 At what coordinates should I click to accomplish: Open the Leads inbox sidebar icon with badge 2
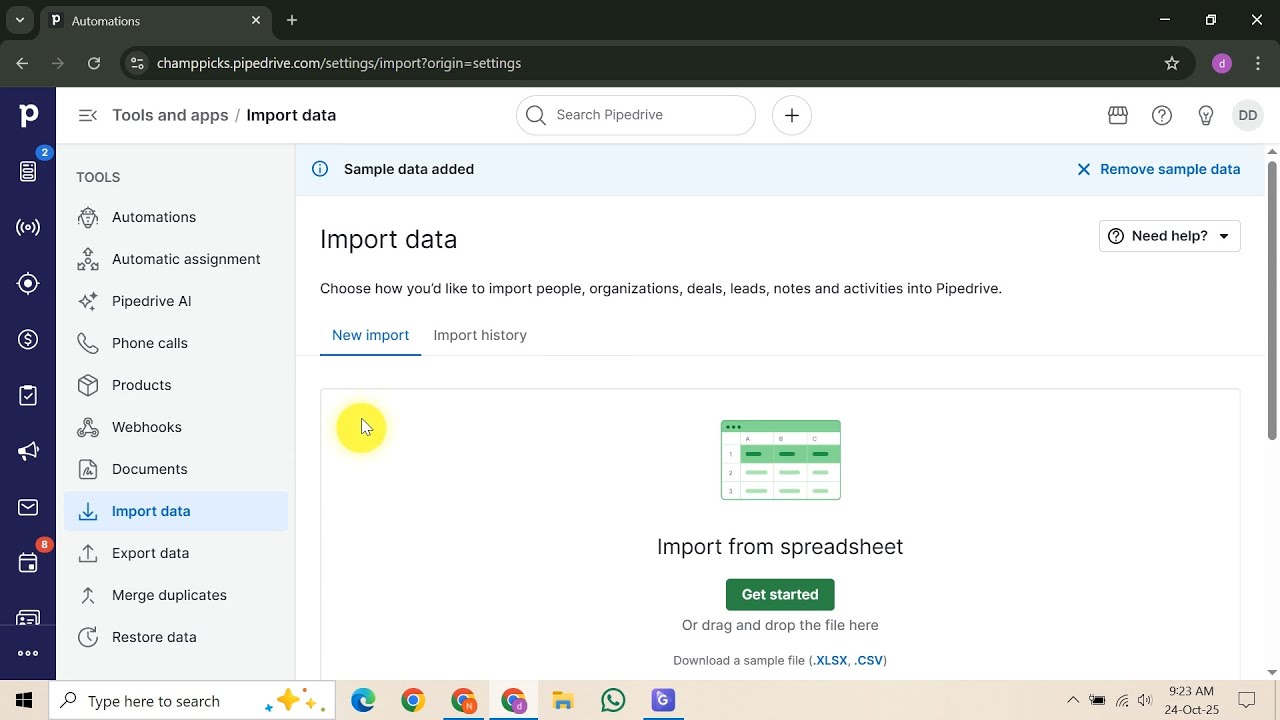(28, 171)
